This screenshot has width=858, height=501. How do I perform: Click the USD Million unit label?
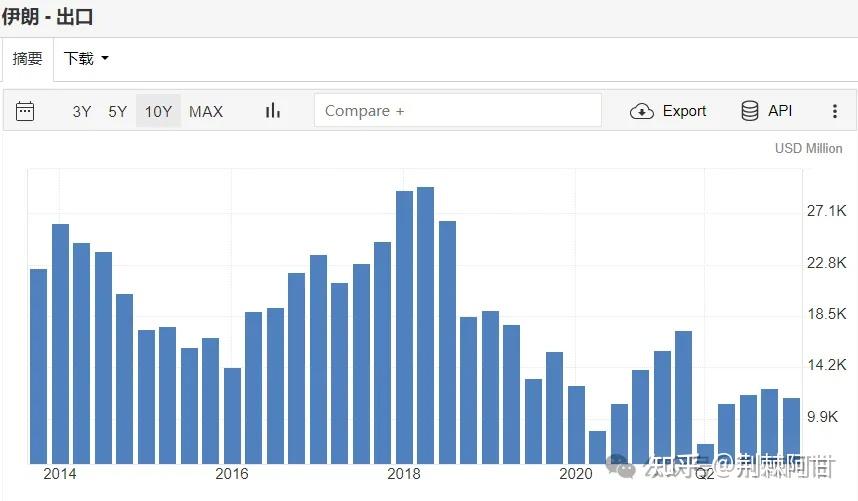(808, 148)
